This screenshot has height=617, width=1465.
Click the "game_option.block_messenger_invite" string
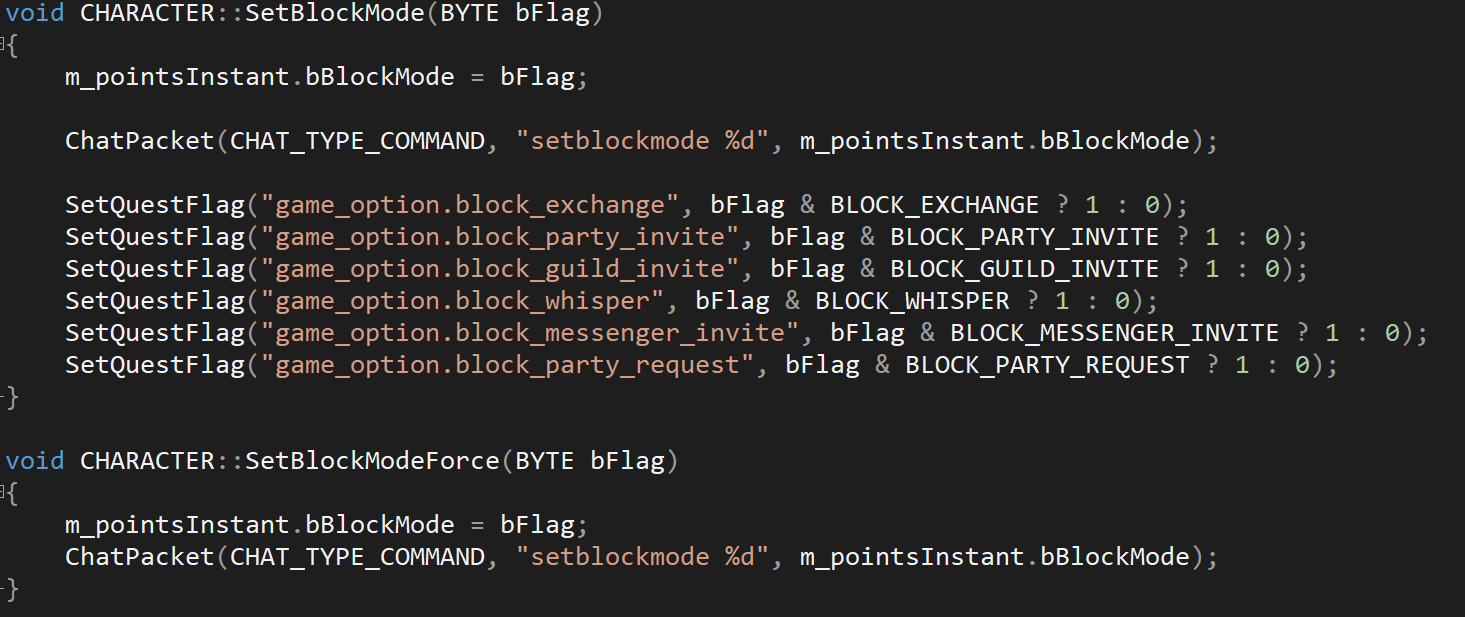pos(530,333)
